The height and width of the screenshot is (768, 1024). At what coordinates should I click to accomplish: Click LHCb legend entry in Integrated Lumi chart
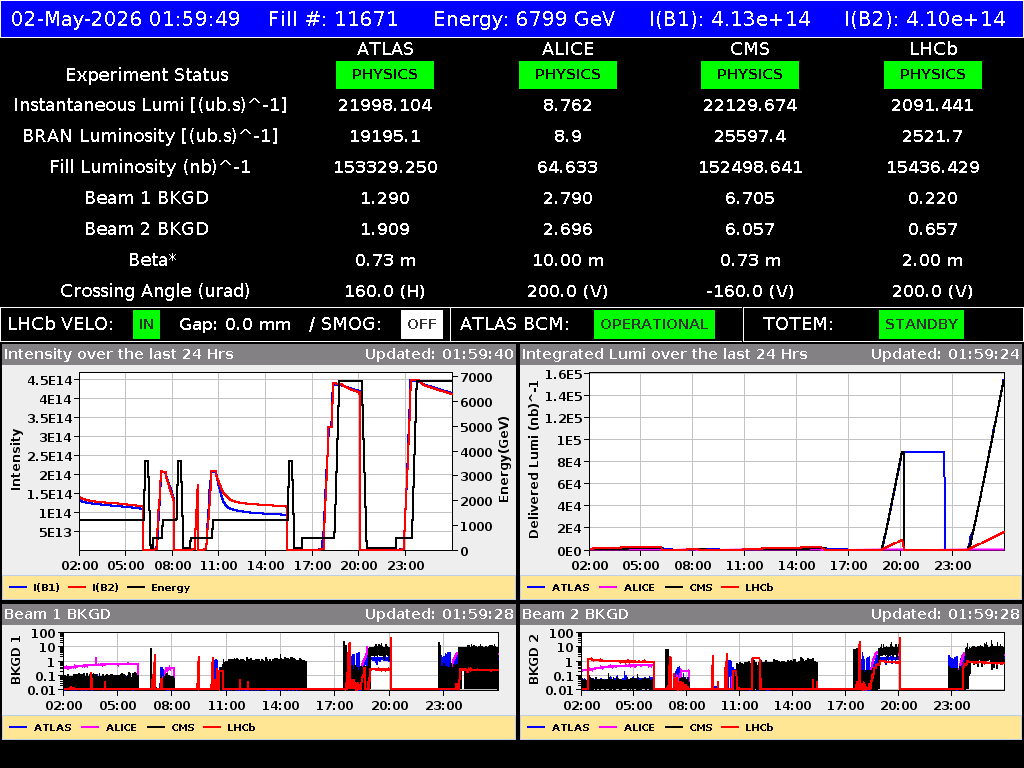point(747,588)
